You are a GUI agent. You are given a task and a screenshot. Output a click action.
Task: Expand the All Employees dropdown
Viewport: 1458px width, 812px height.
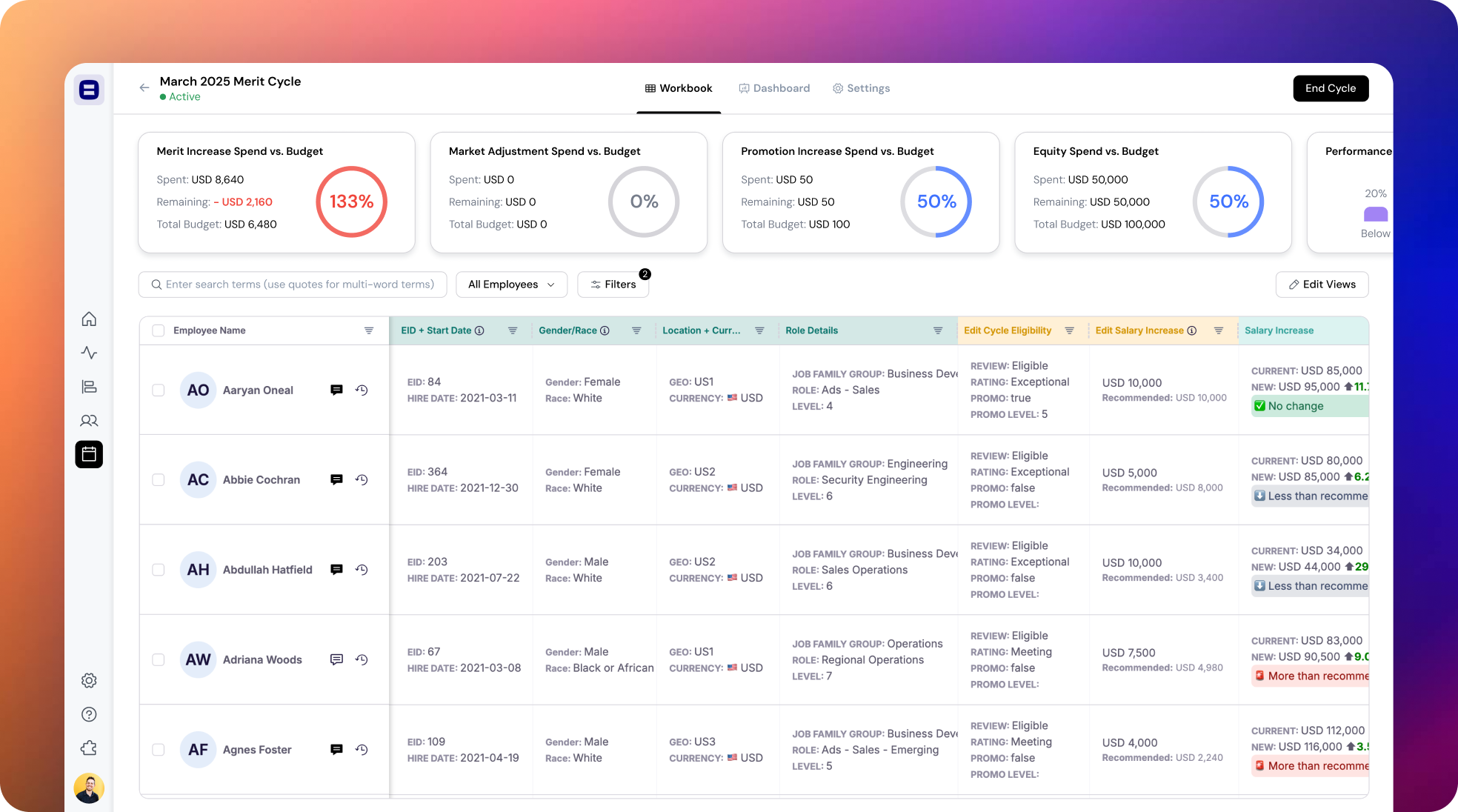[x=511, y=284]
